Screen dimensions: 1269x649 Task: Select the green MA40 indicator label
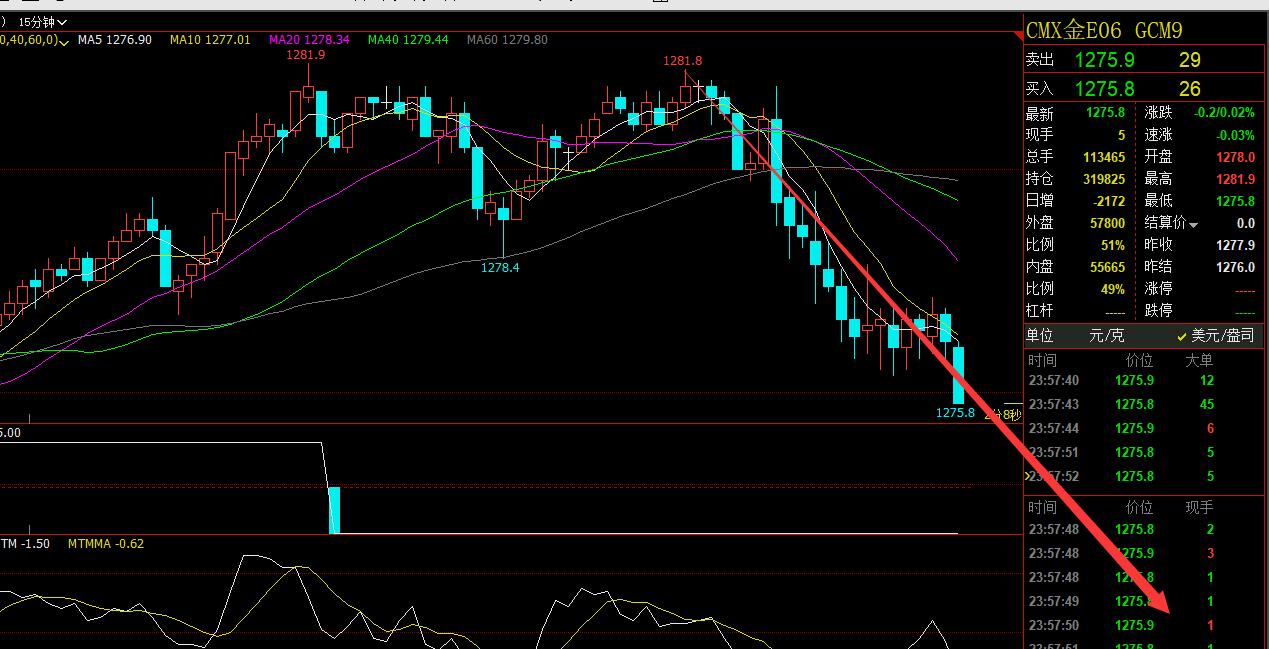click(408, 40)
